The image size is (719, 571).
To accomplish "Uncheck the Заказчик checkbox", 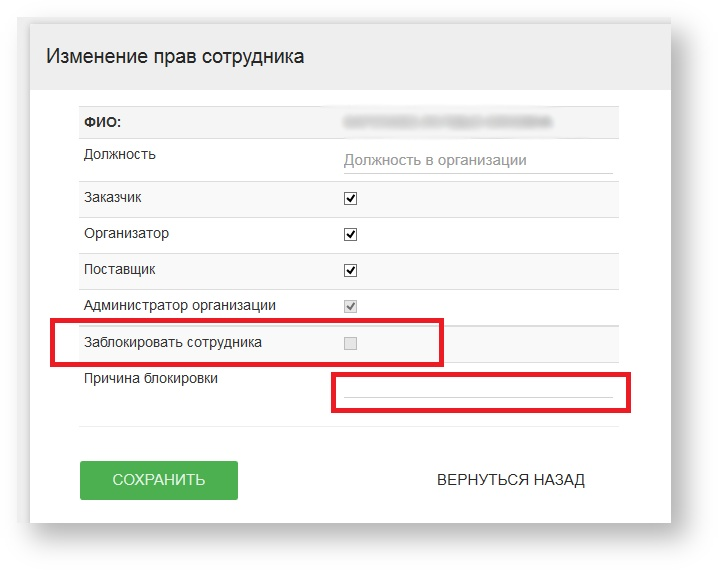I will (x=350, y=198).
